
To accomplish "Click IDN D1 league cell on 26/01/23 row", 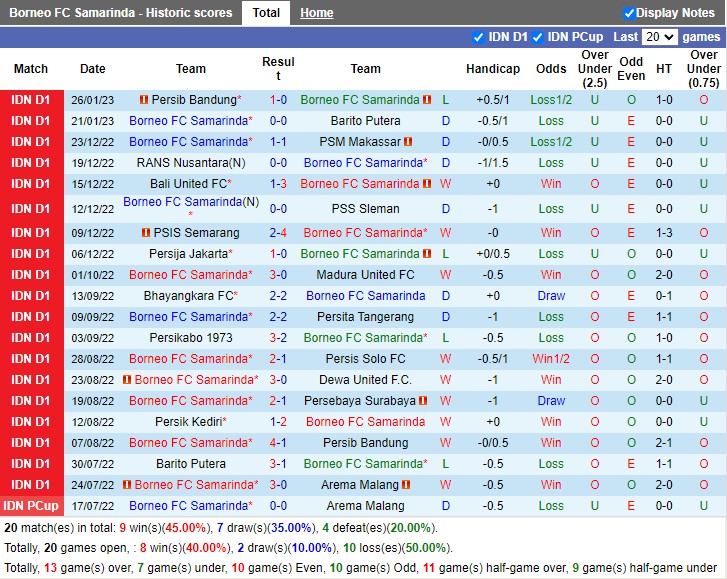I will [x=32, y=100].
